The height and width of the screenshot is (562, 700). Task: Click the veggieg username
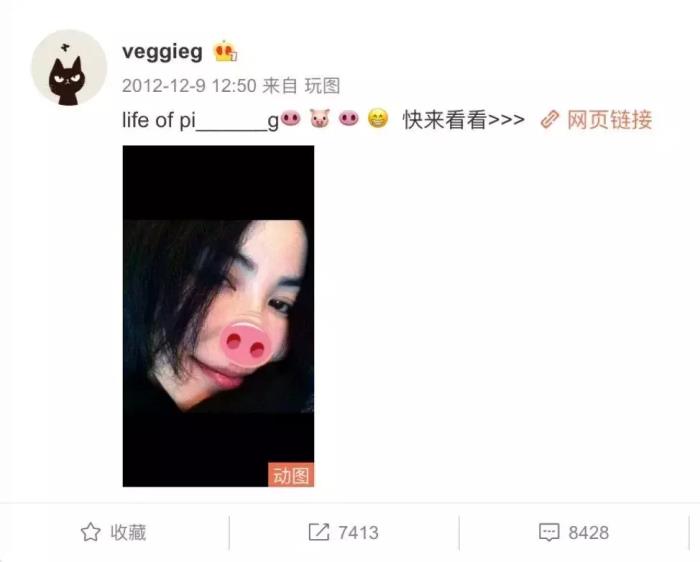162,52
